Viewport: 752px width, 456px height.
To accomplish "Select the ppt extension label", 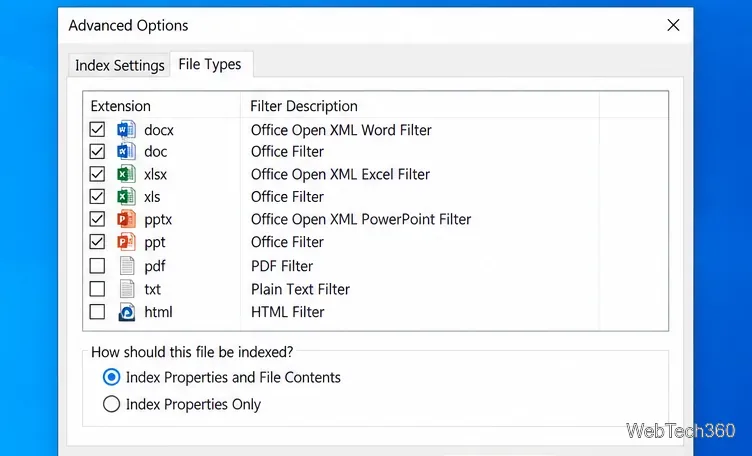I will click(155, 243).
